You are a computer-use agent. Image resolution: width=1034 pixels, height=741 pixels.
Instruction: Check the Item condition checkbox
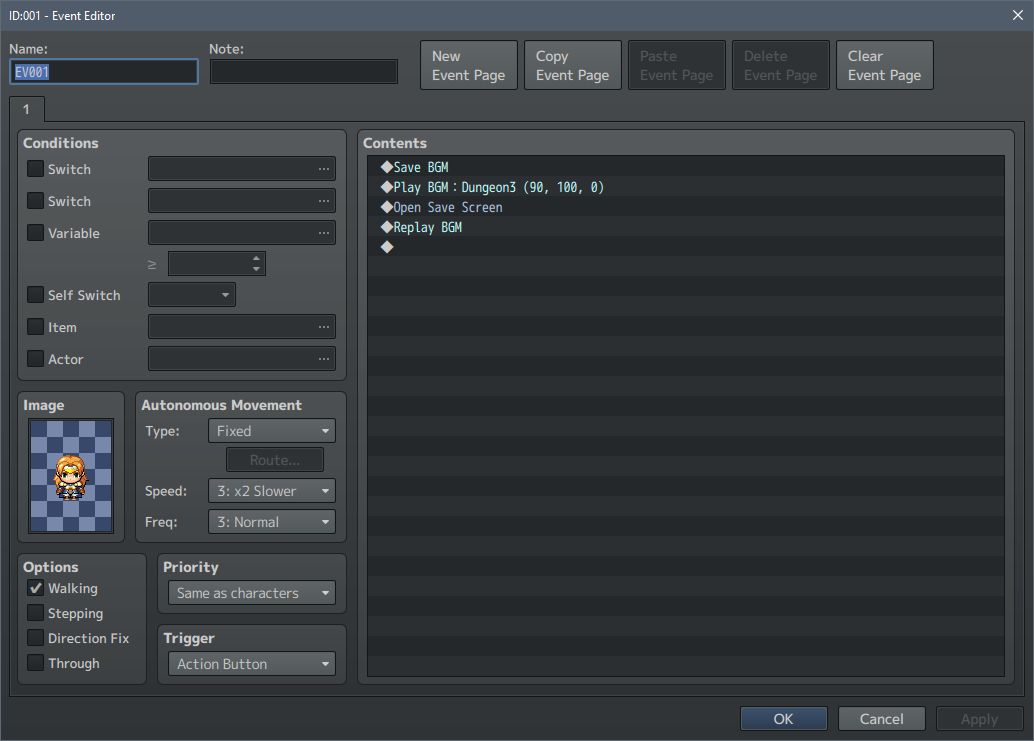pyautogui.click(x=36, y=327)
